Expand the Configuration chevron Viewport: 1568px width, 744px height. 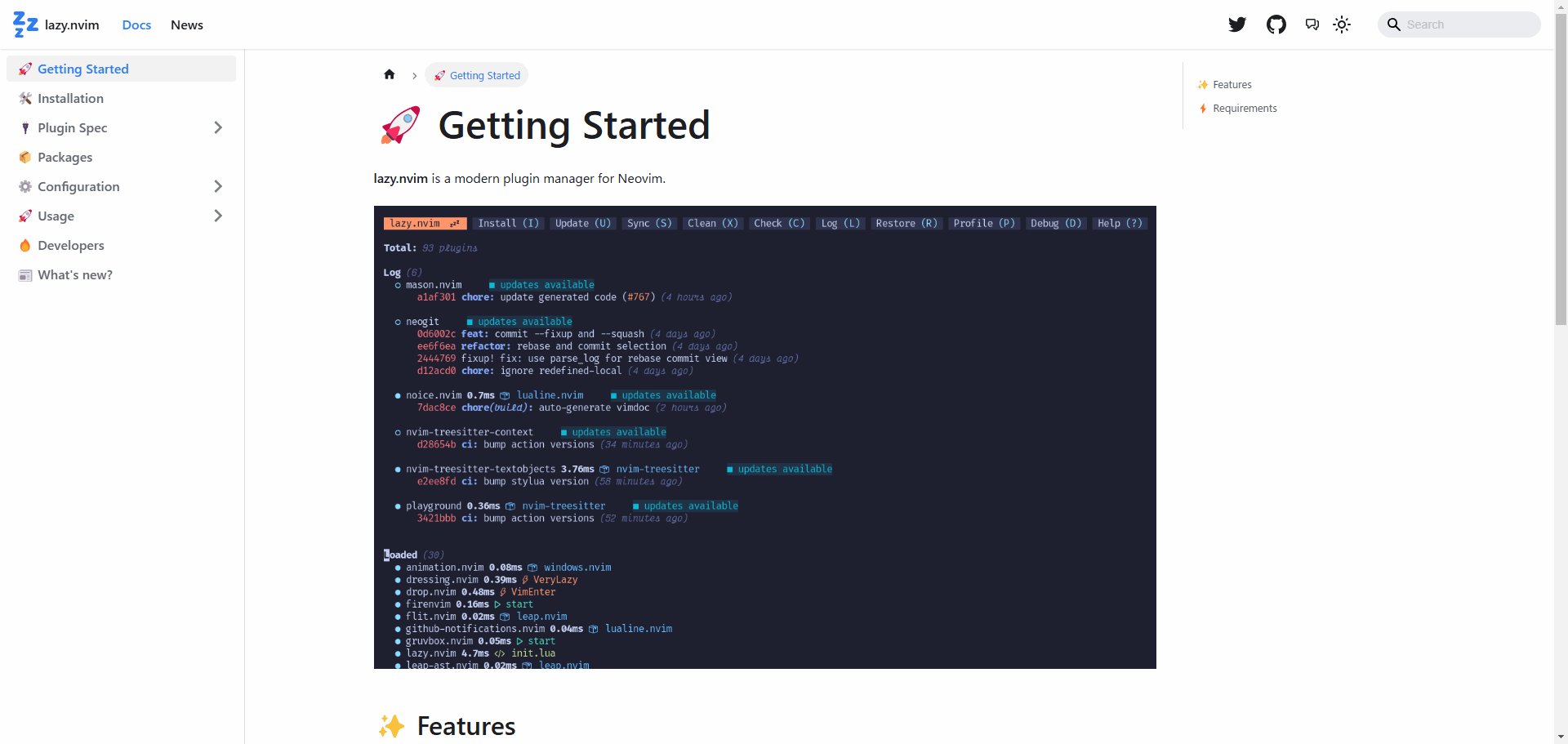(218, 186)
